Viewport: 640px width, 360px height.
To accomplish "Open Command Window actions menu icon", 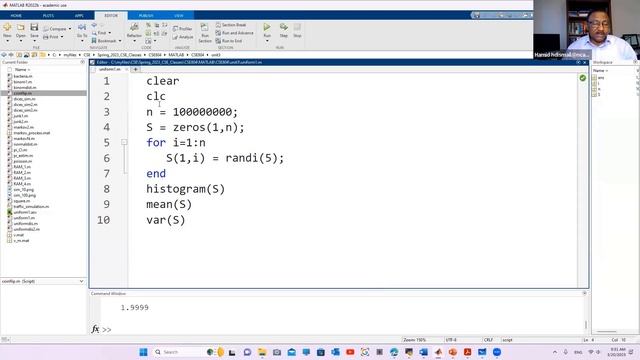I will tap(584, 293).
